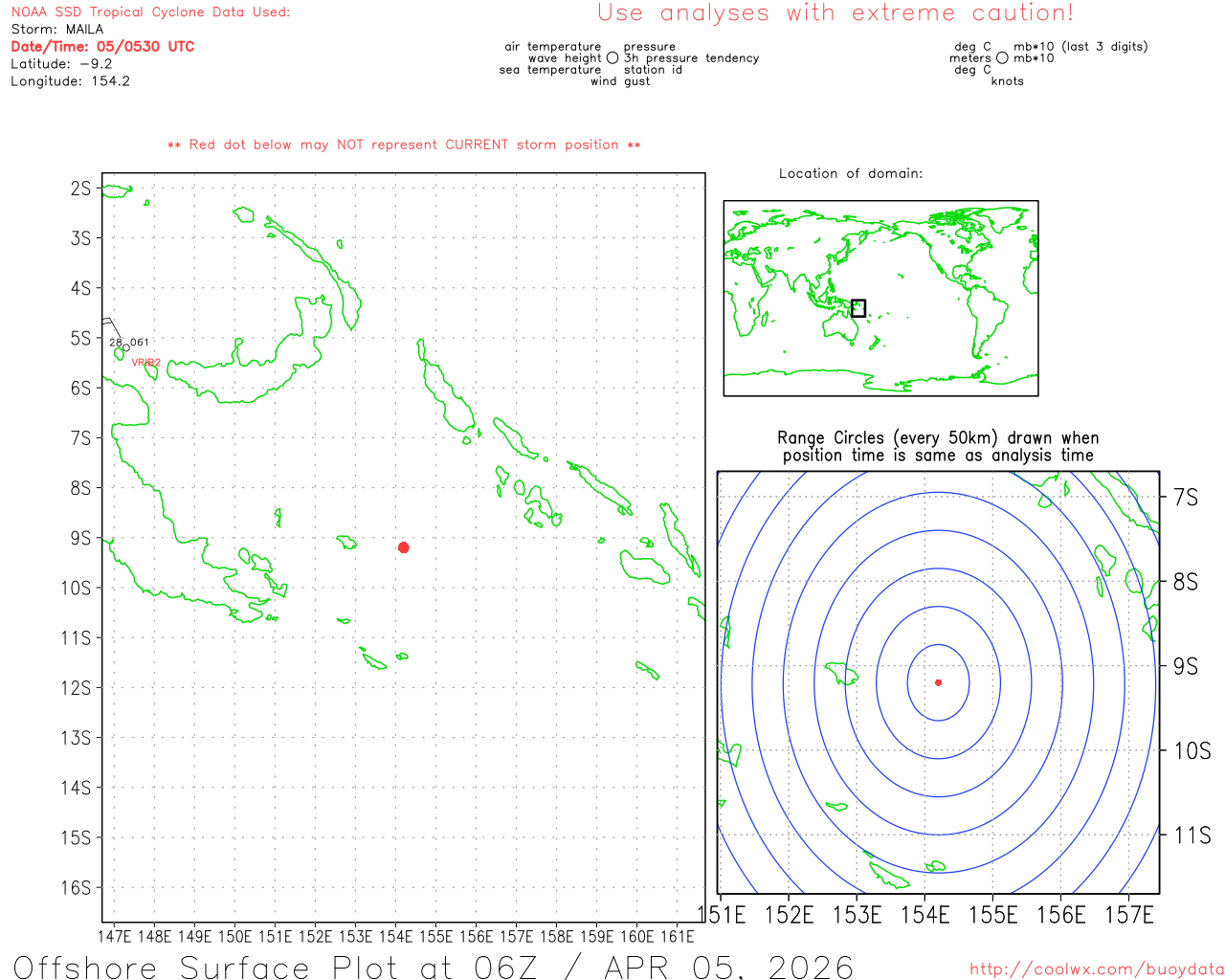1225x980 pixels.
Task: Click the right legend circle near mb*10
Action: click(1002, 58)
